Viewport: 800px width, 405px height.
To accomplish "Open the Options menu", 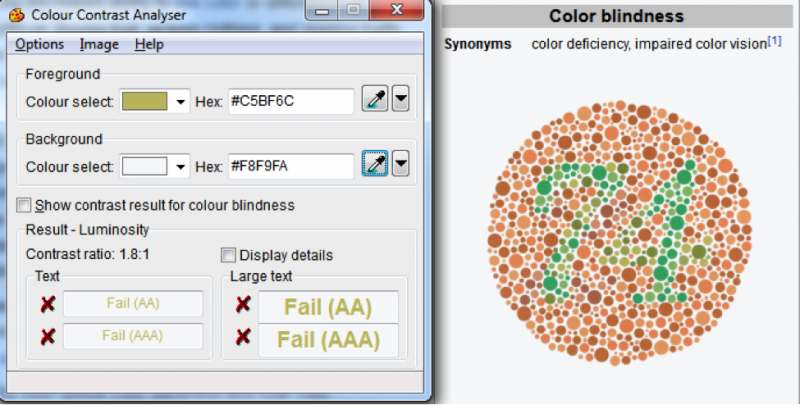I will pos(39,44).
